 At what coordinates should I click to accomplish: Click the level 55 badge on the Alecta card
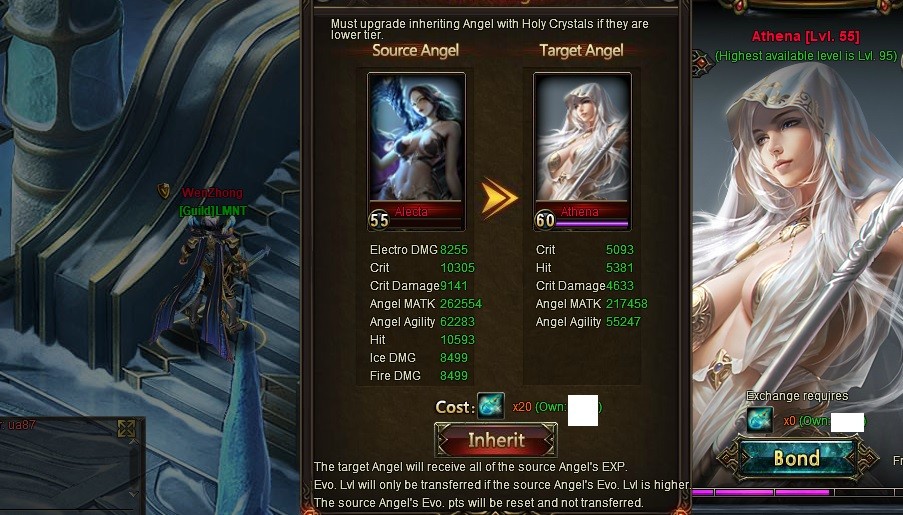click(x=379, y=220)
